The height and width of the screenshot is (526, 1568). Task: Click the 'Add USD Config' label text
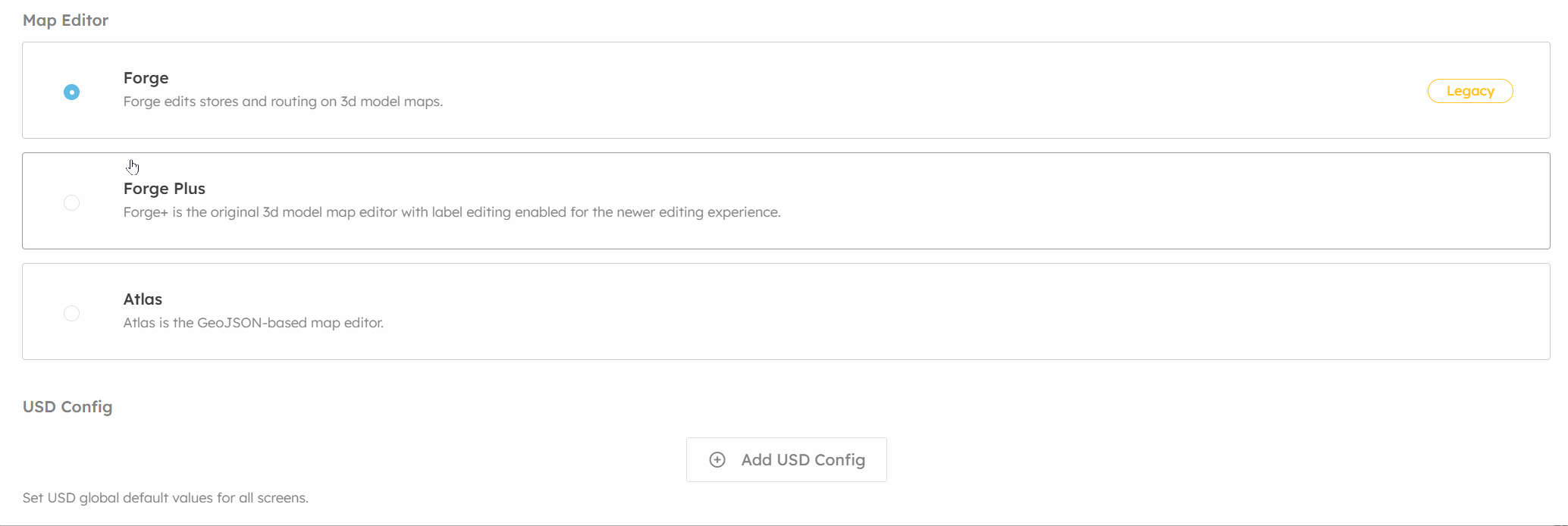[x=803, y=460]
